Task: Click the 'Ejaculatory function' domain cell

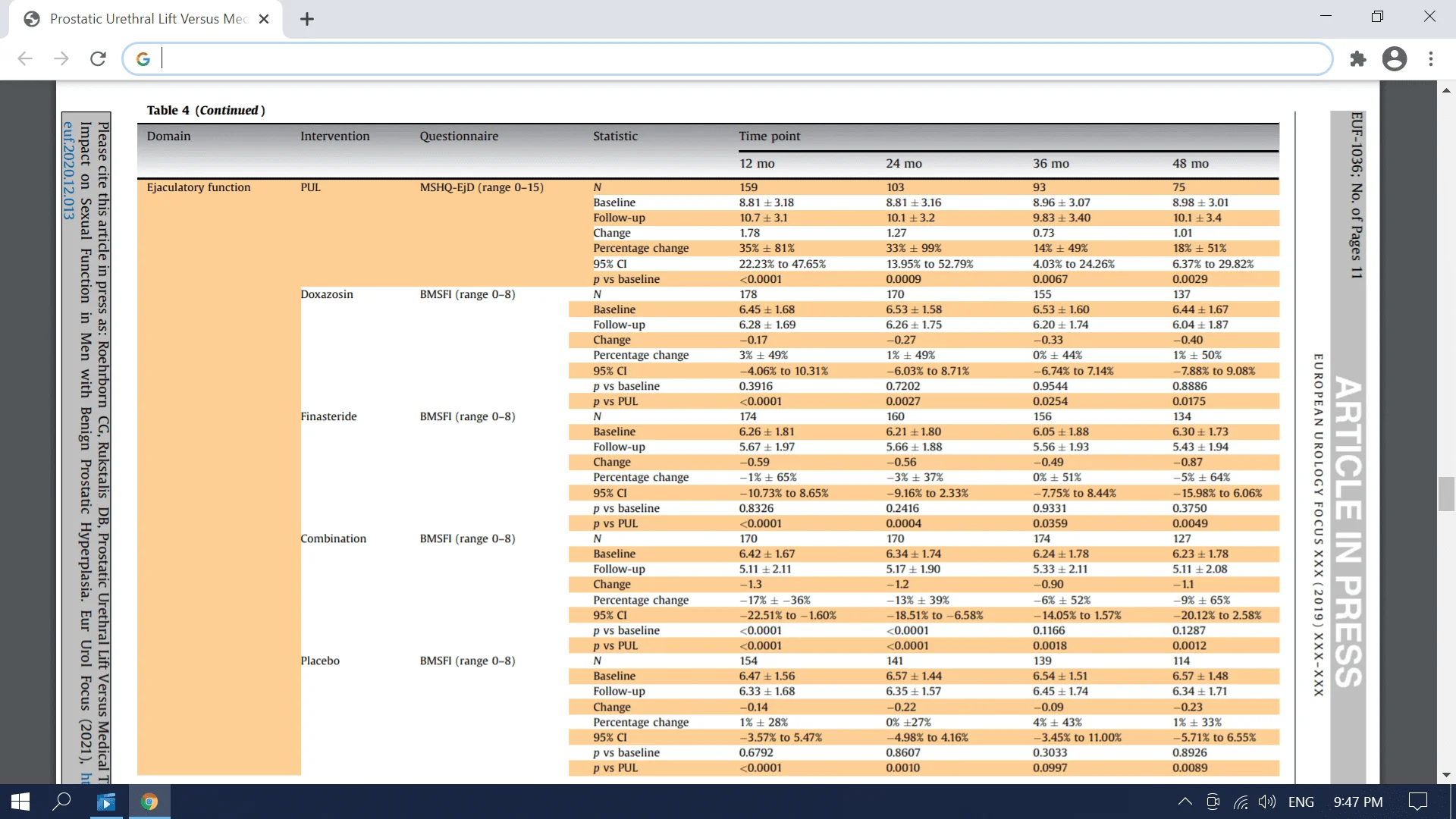Action: 199,187
